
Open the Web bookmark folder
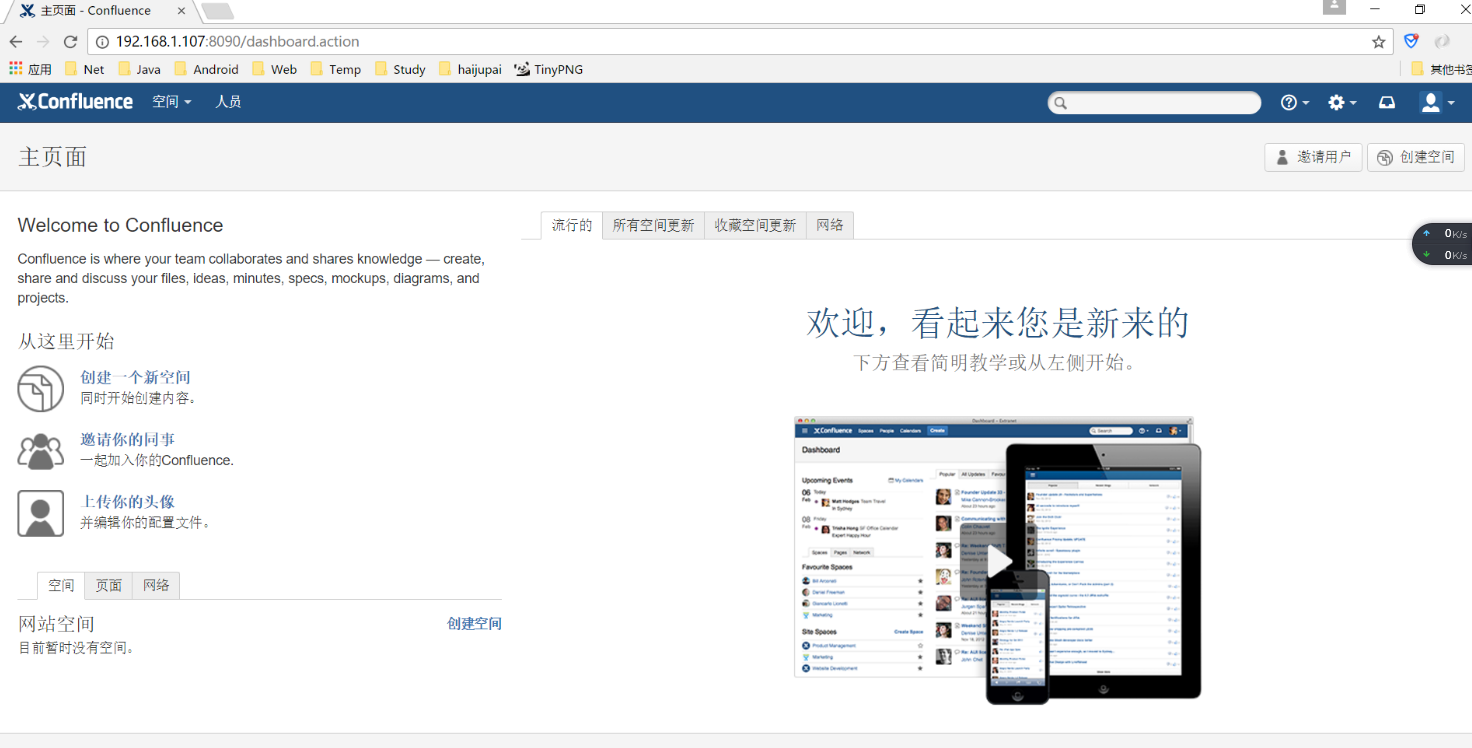274,69
